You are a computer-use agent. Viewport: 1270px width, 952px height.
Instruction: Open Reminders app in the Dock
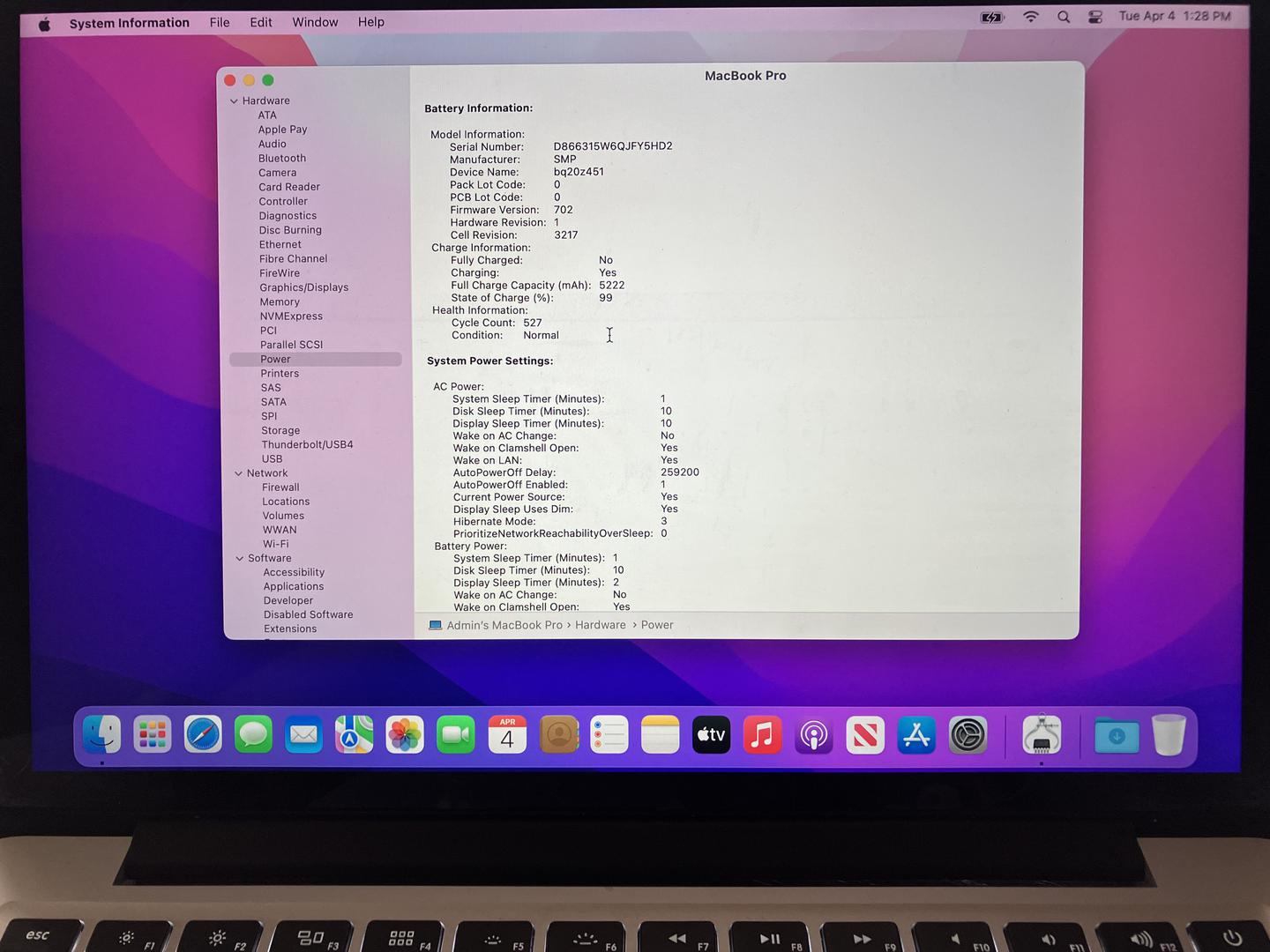pos(609,734)
